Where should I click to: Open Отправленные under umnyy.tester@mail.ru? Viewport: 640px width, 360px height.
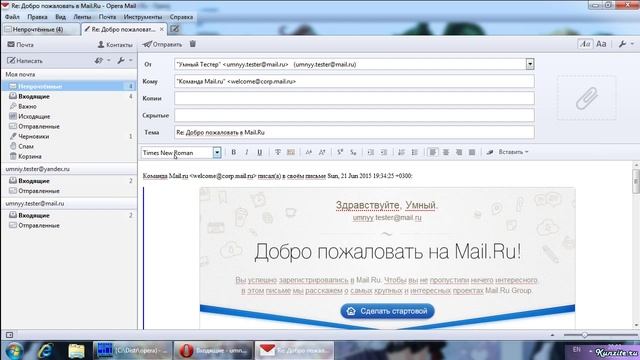(69, 225)
